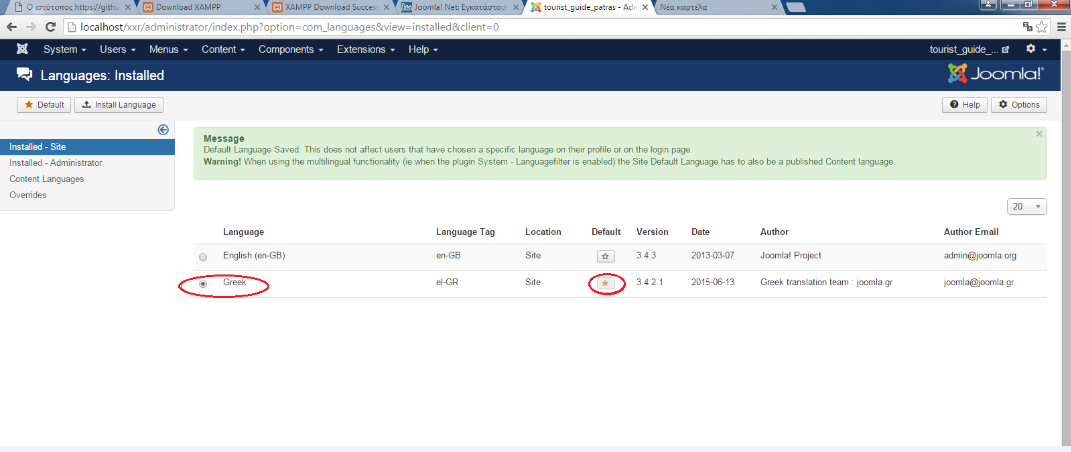
Task: Reload the page with the refresh icon
Action: point(50,27)
